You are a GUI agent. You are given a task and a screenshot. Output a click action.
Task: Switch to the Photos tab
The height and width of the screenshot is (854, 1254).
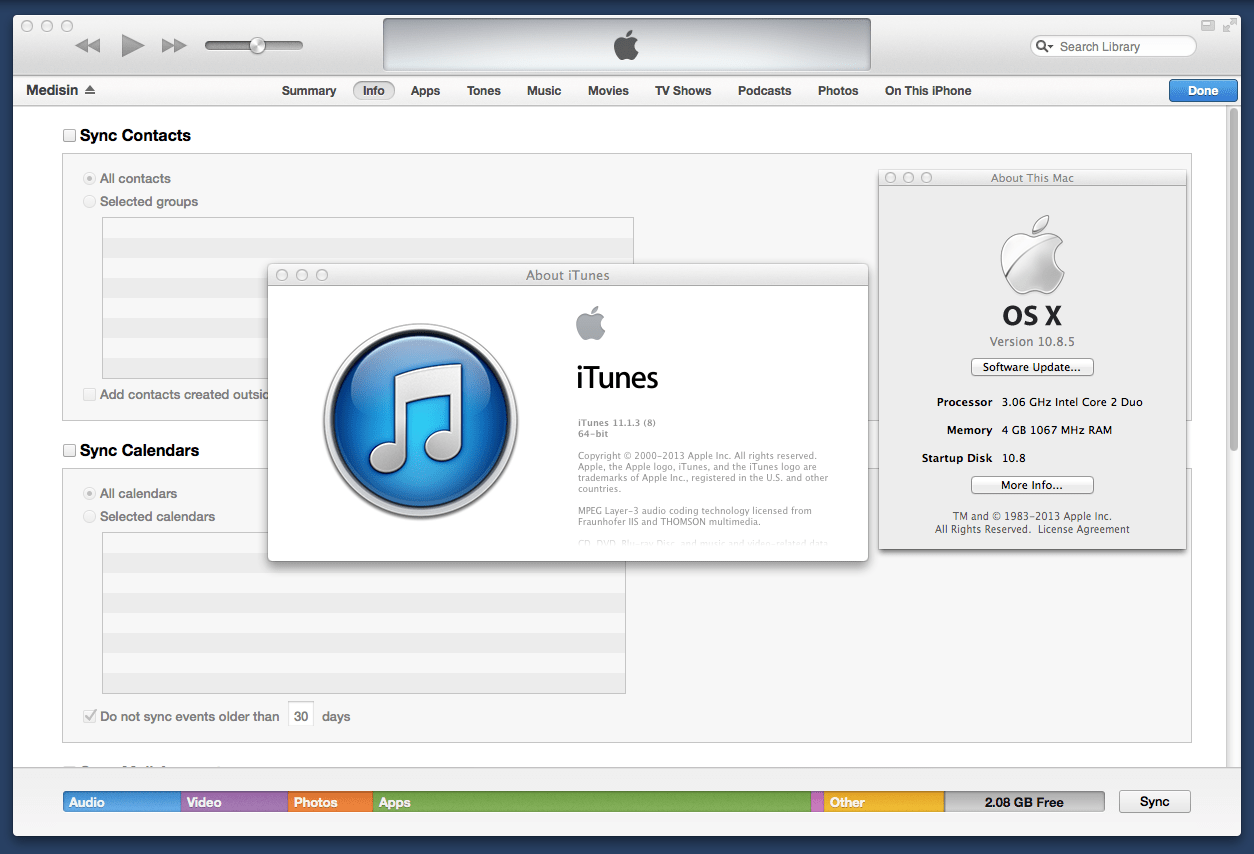point(838,90)
